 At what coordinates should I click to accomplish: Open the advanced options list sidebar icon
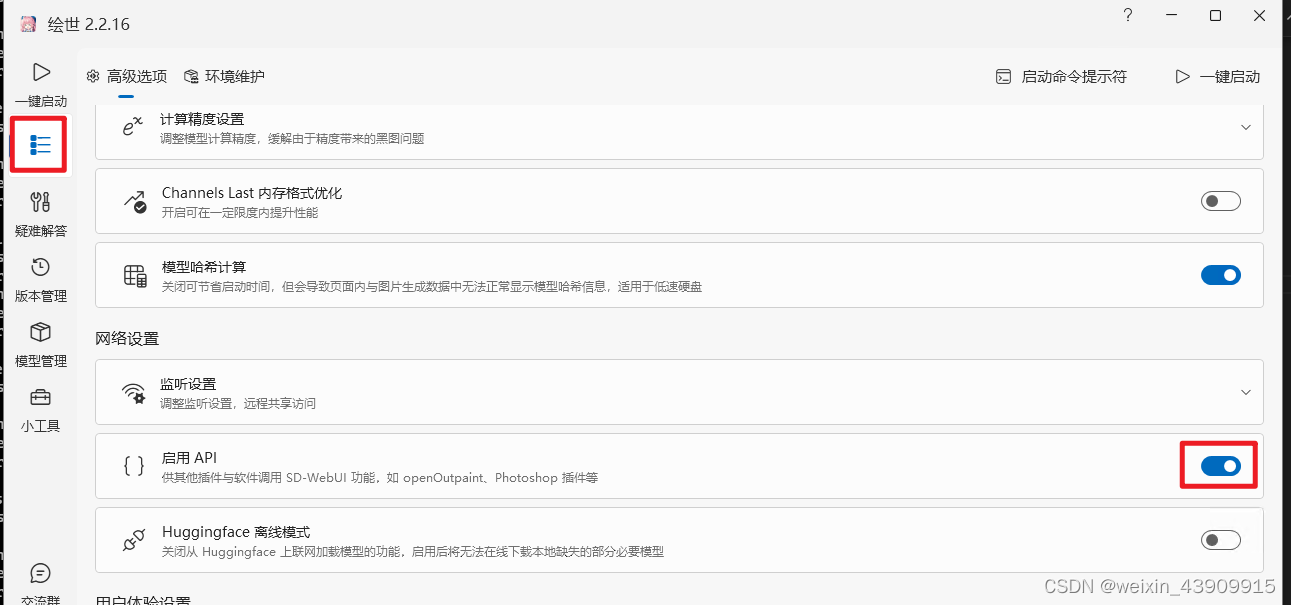[x=40, y=146]
